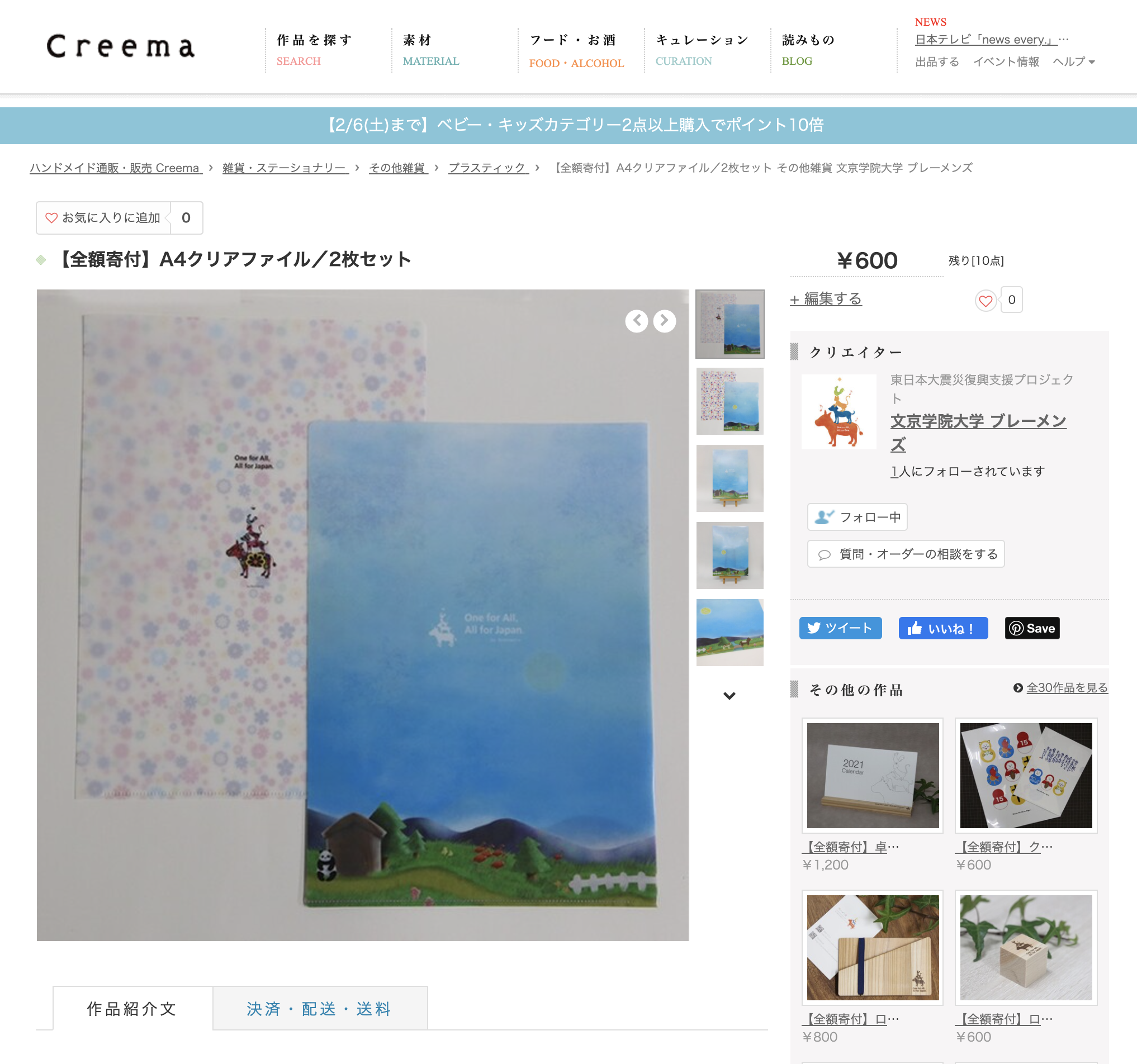The height and width of the screenshot is (1064, 1137).
Task: Expand the ヘルプ dropdown menu
Action: [x=1073, y=61]
